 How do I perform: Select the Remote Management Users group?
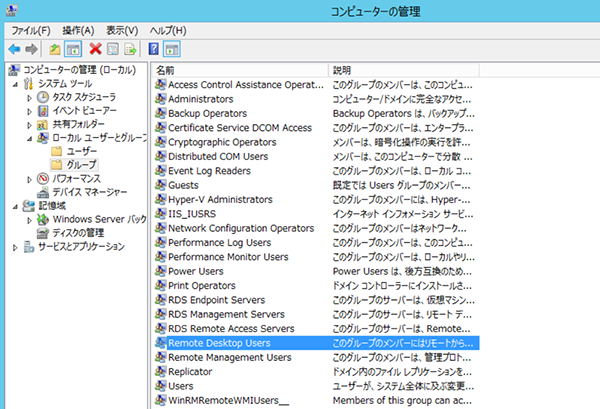(230, 357)
